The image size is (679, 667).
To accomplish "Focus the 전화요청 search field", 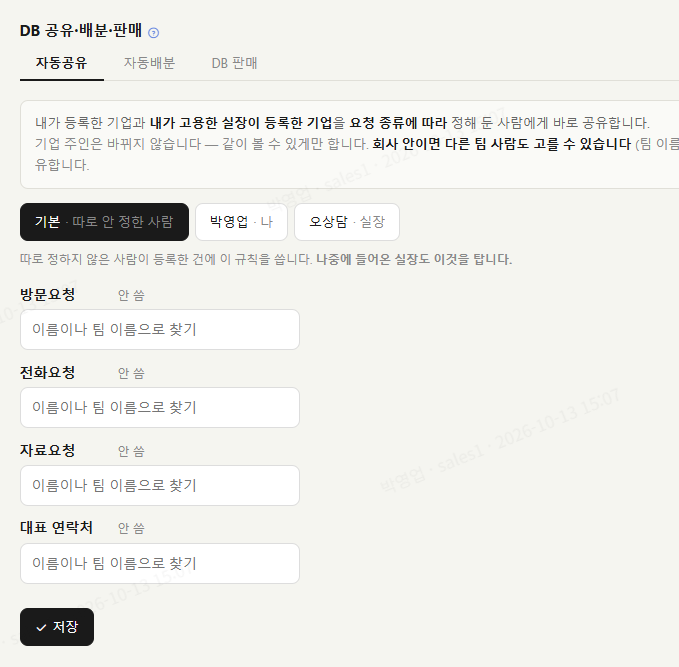I will 160,408.
